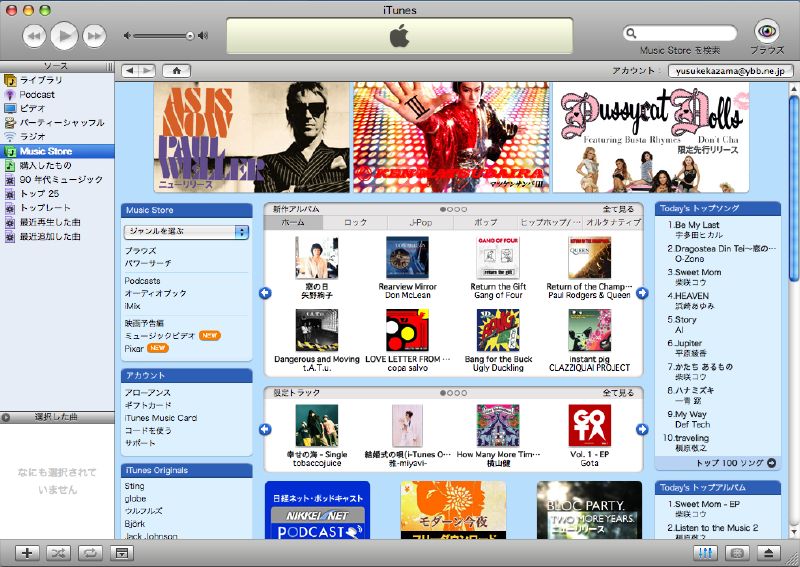Select 最近再生した曲 smart playlist
The width and height of the screenshot is (800, 567).
coord(57,222)
